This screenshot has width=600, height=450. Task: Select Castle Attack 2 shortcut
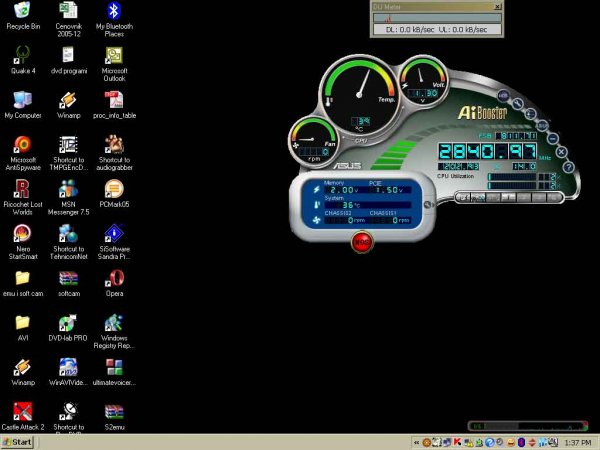coord(23,416)
